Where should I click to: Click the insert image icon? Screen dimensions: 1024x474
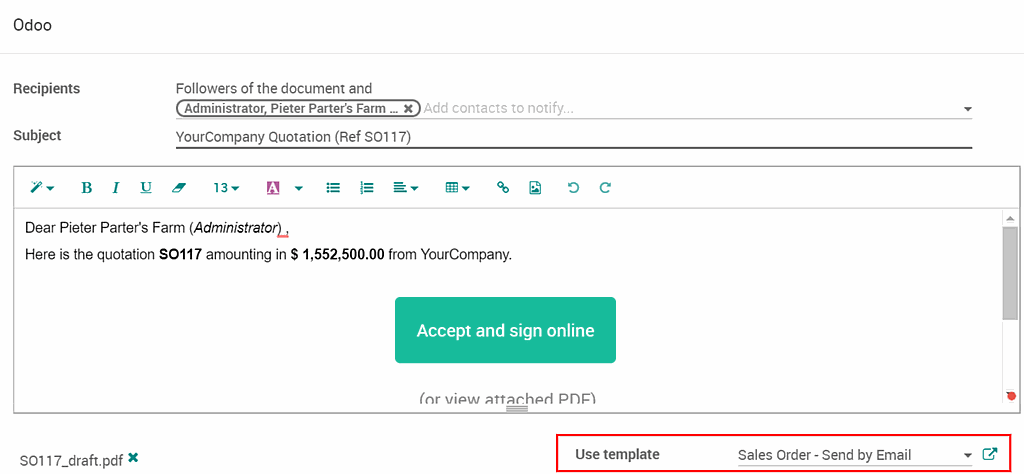535,188
